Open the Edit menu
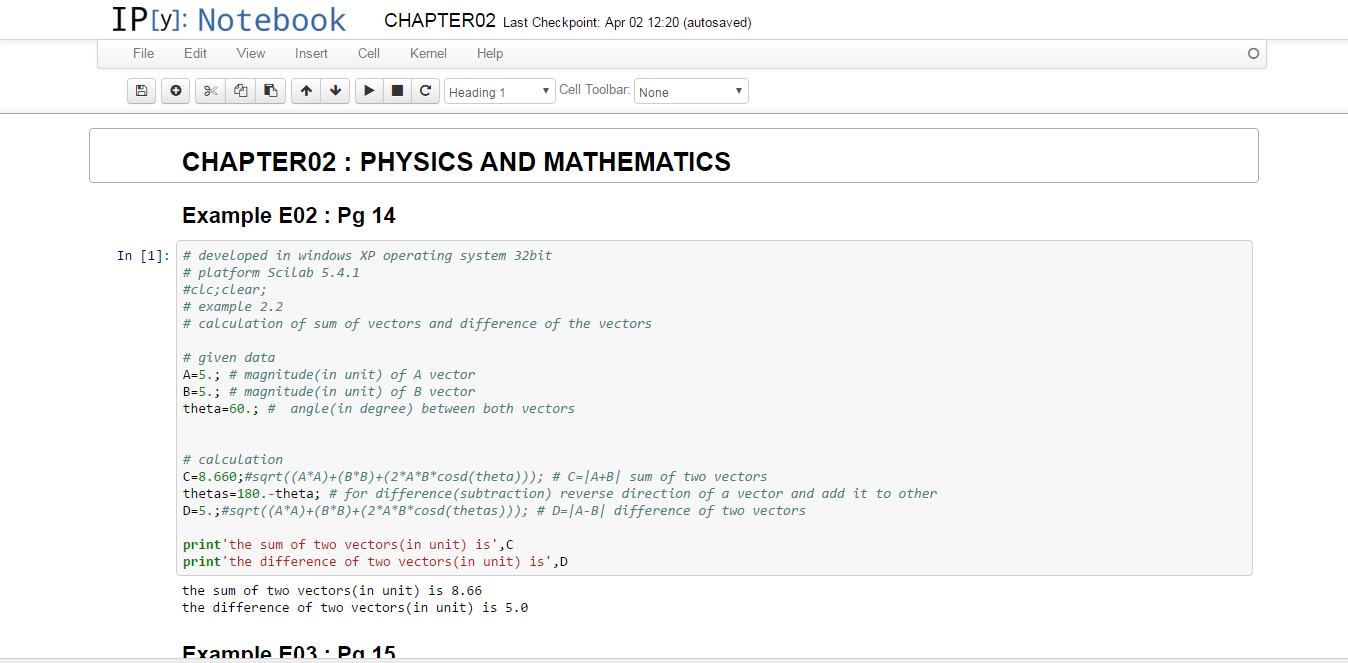The height and width of the screenshot is (663, 1348). tap(195, 53)
